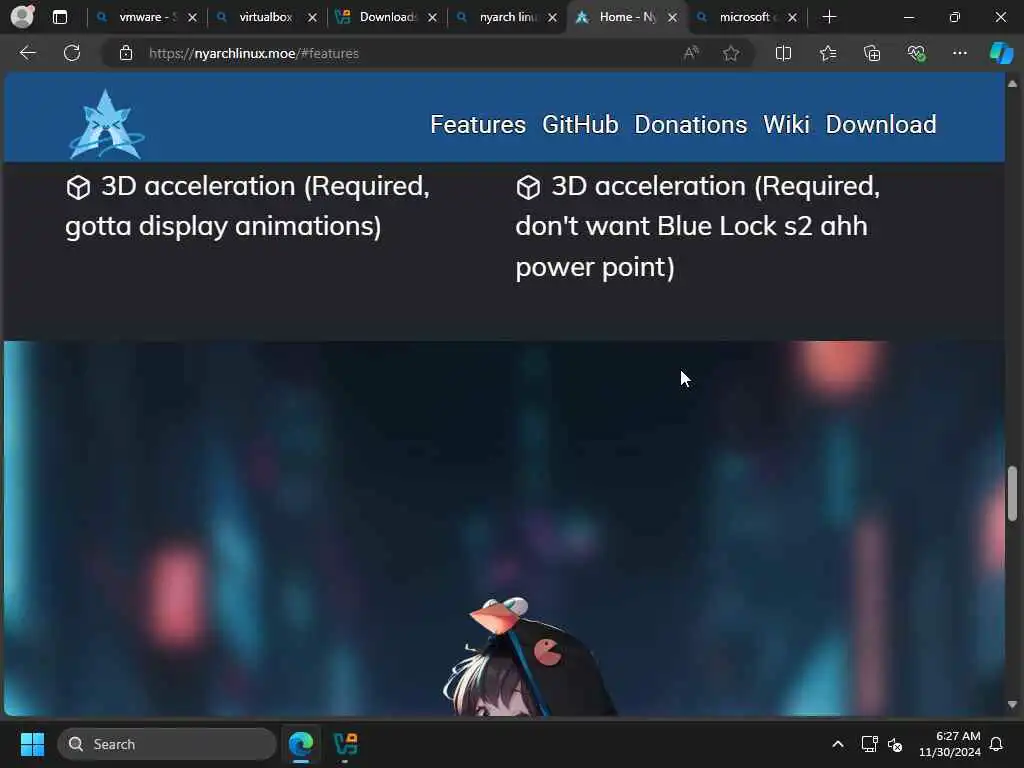Show hidden system tray icons chevron

coord(838,744)
